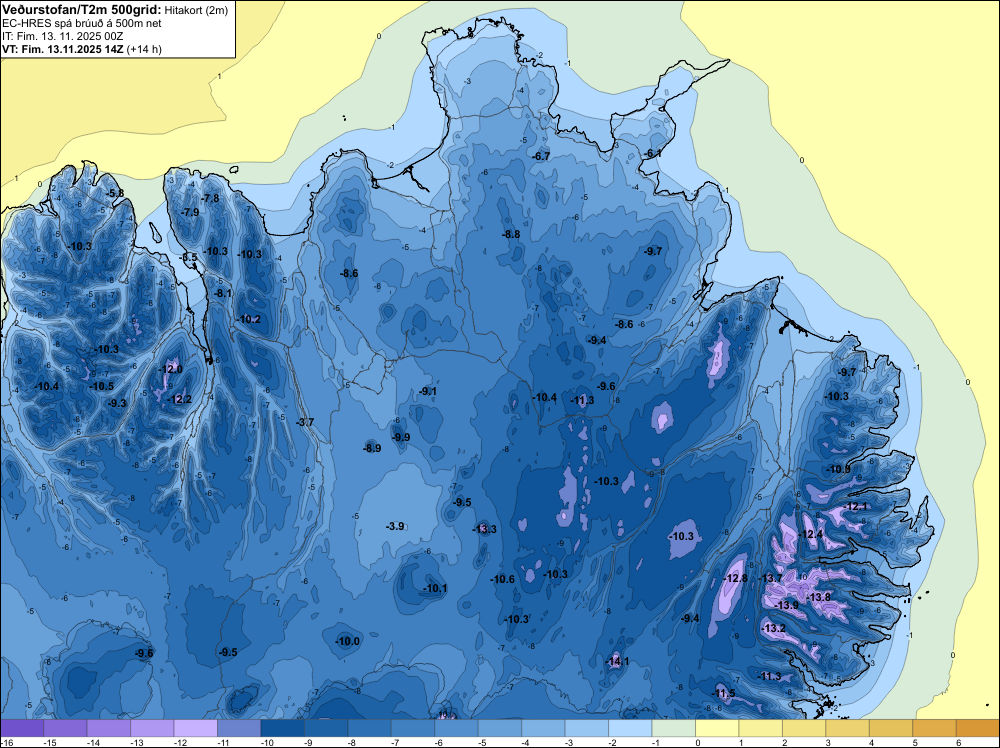Viewport: 1000px width, 748px height.
Task: Click the dark blue legend swatch between -10 and -9
Action: click(x=283, y=728)
